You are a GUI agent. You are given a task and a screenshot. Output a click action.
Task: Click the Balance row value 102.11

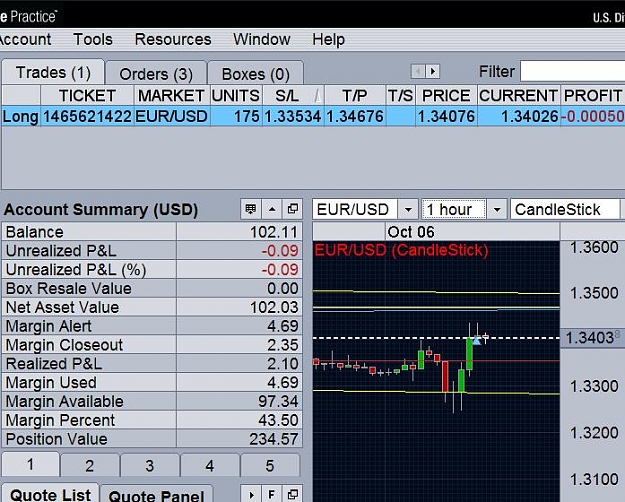(x=274, y=232)
